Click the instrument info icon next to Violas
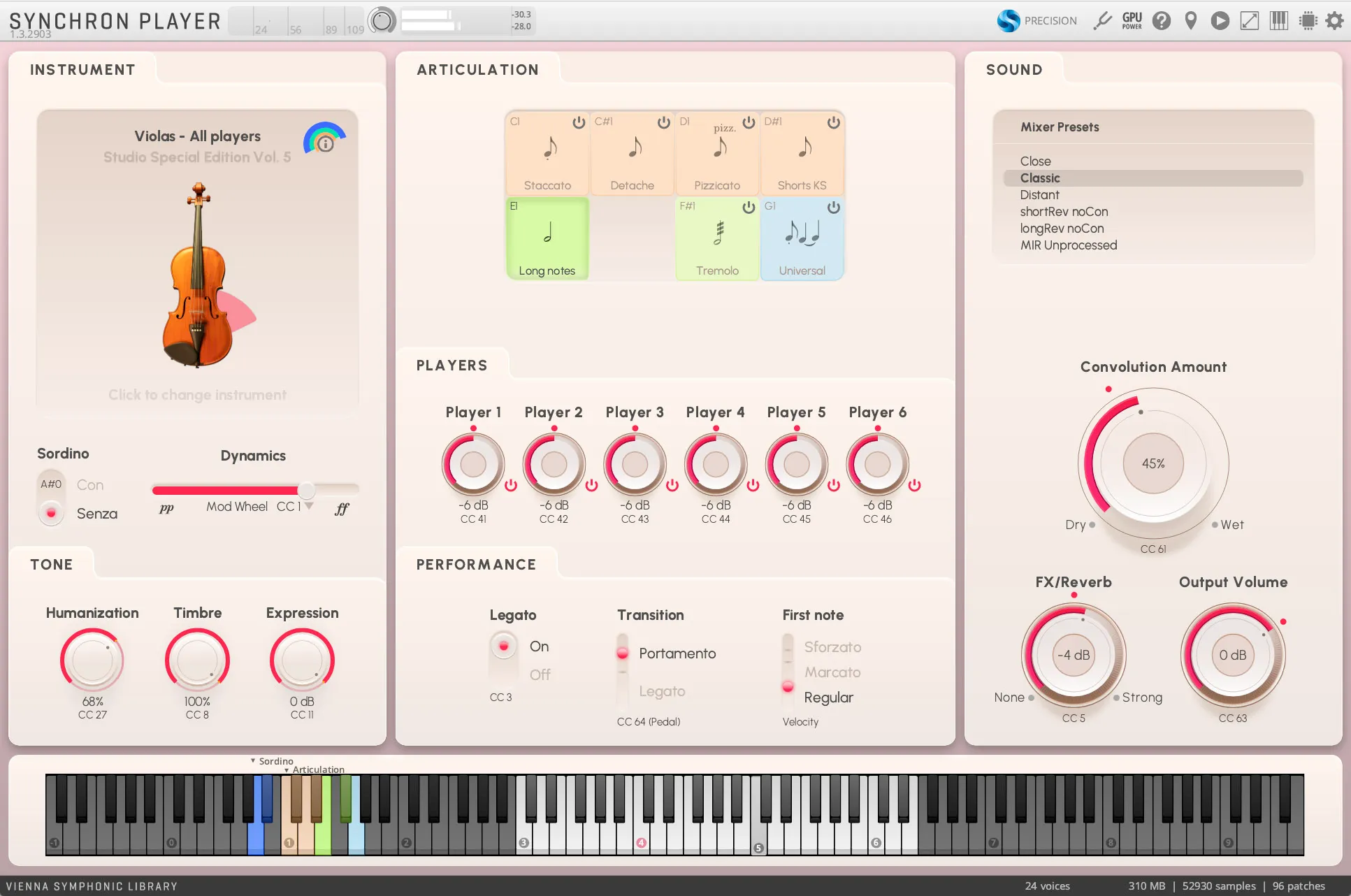 (x=325, y=144)
